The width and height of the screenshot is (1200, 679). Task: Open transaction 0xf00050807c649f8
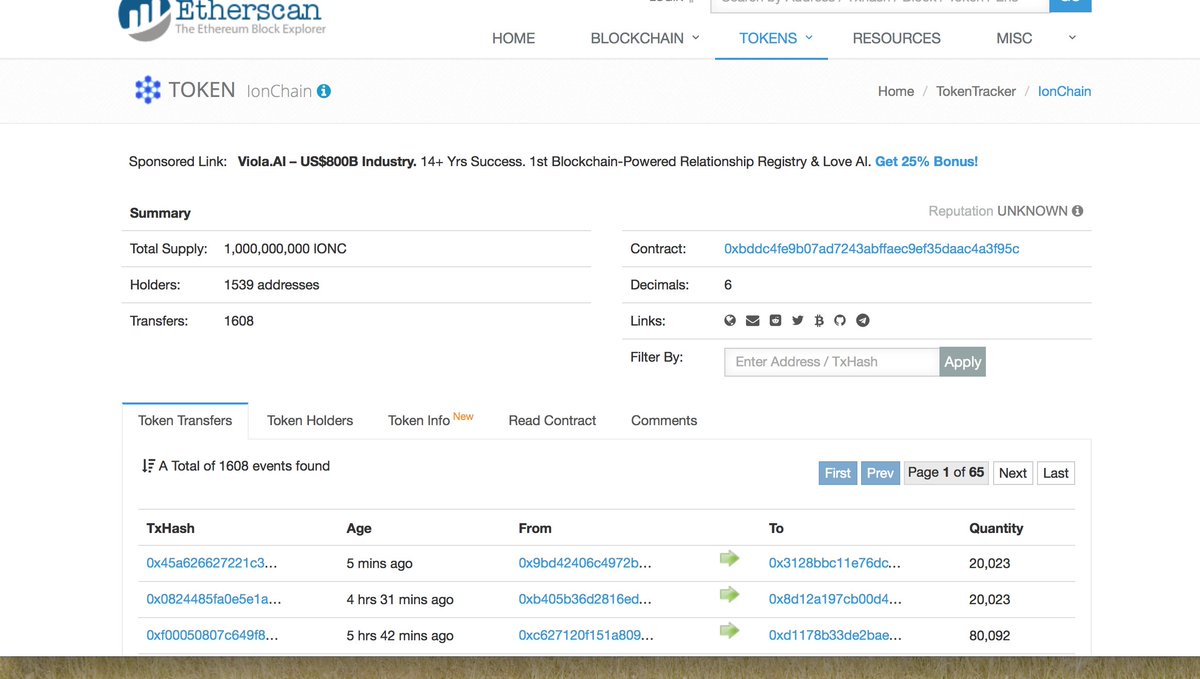212,635
